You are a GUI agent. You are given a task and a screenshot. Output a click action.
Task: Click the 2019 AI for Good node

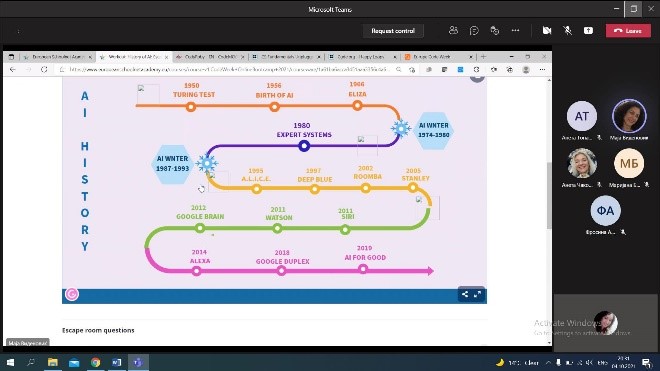[x=363, y=269]
